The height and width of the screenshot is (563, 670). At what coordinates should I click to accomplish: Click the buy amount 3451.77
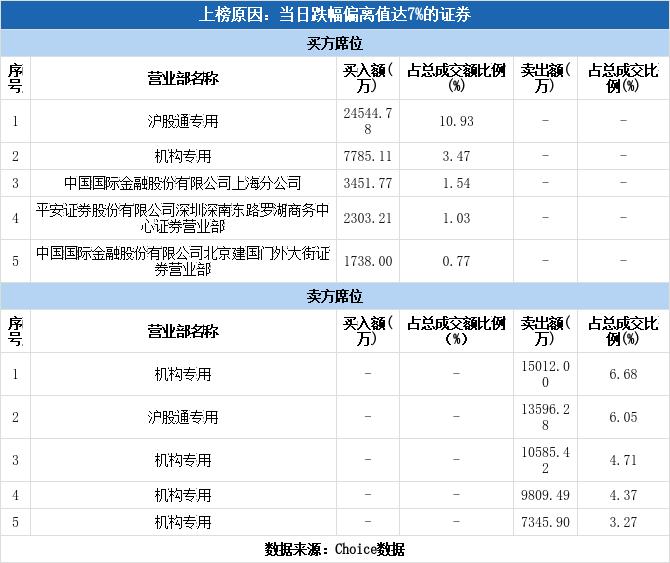tap(367, 183)
